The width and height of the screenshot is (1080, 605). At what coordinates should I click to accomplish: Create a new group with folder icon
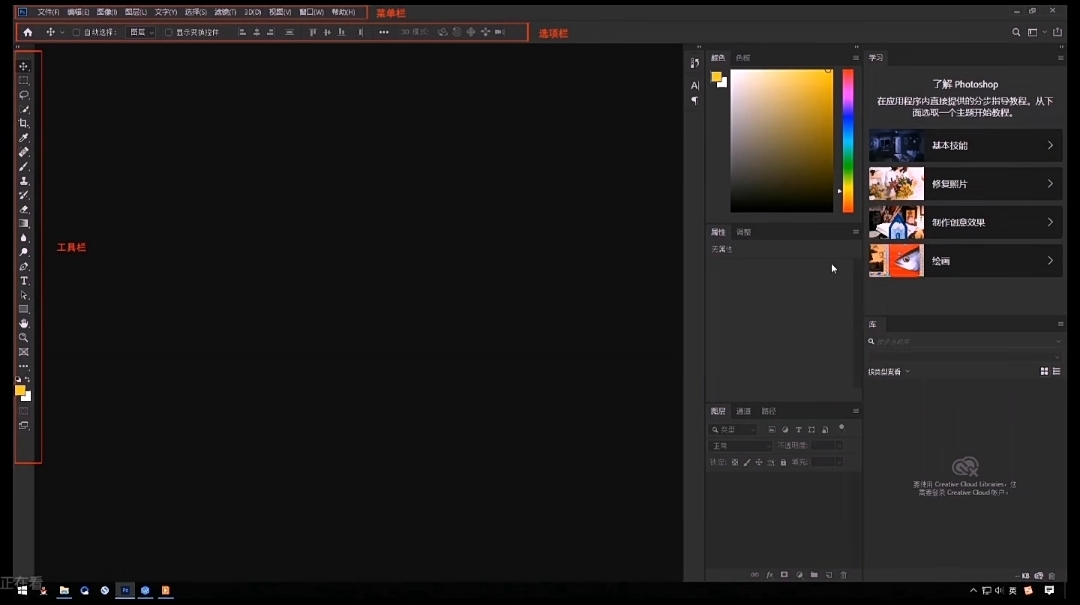(814, 575)
